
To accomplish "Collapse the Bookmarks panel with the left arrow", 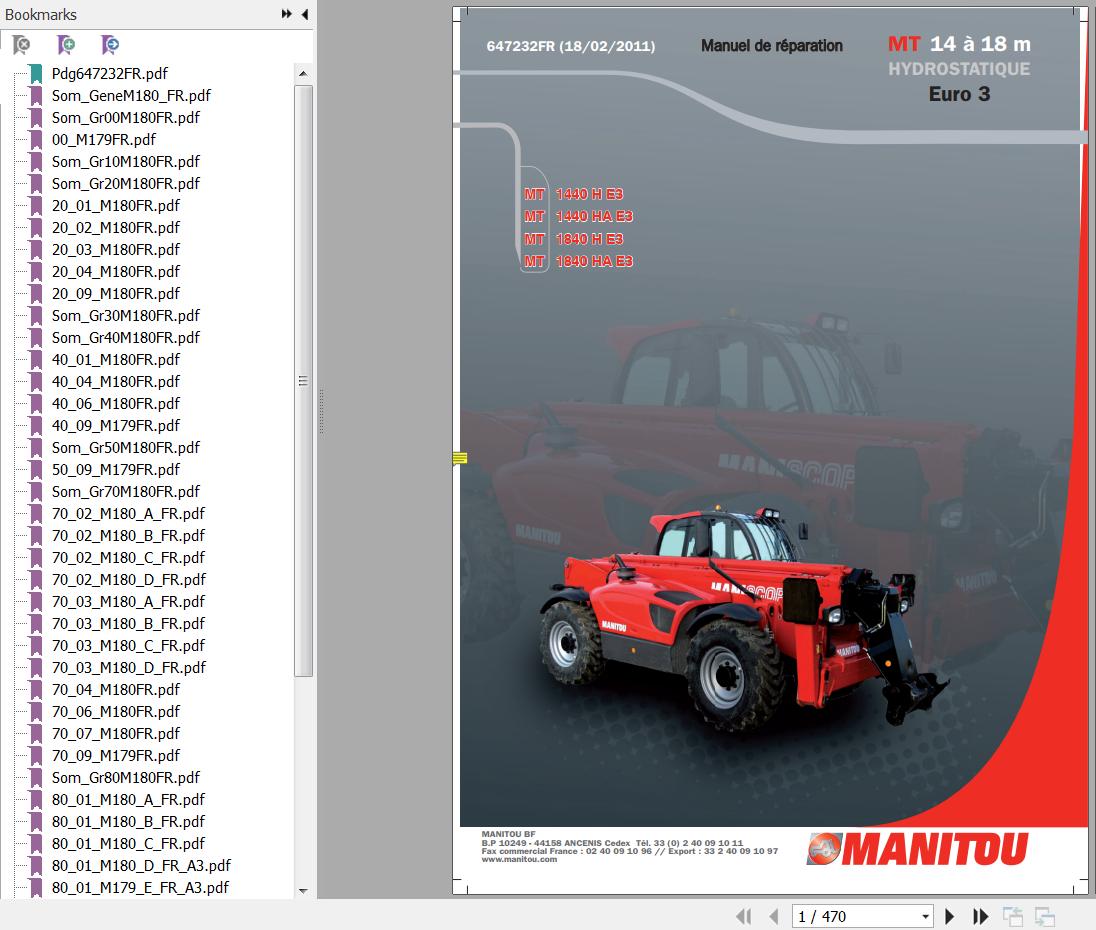I will (305, 14).
